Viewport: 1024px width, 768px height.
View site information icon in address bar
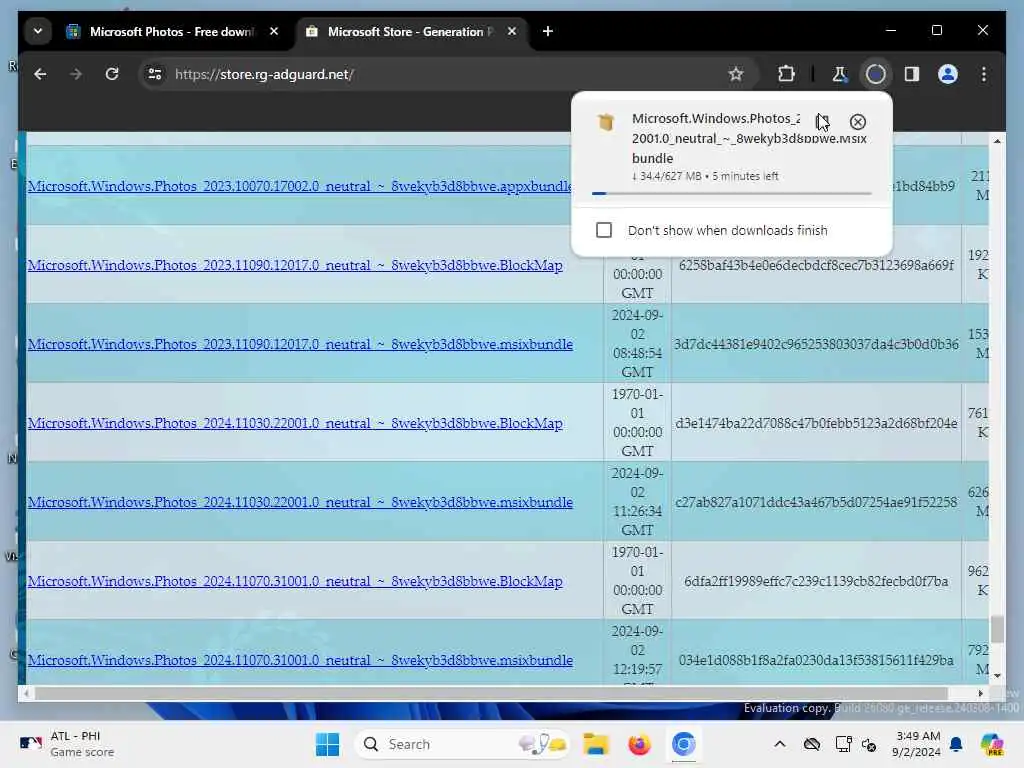point(155,74)
